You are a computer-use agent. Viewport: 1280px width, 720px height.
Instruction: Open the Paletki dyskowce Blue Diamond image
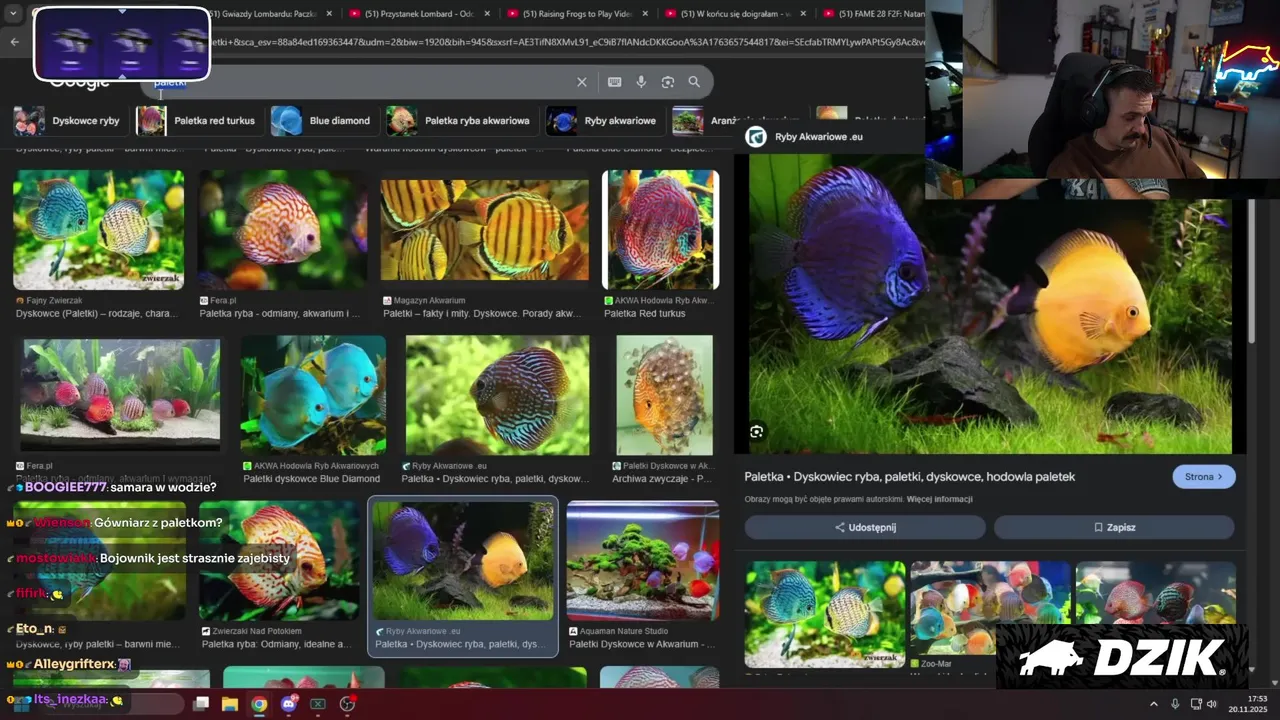click(x=313, y=395)
